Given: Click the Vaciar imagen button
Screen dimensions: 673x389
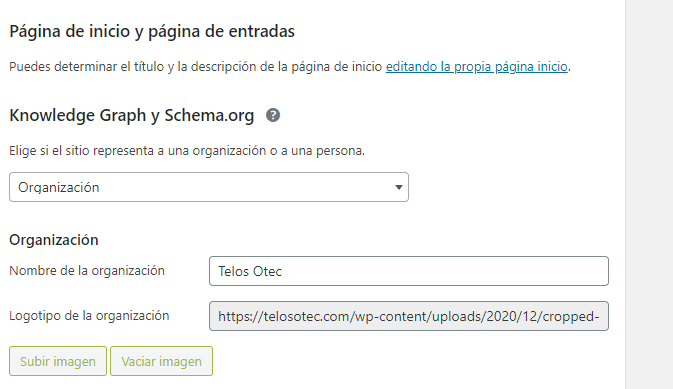Looking at the screenshot, I should coord(161,361).
